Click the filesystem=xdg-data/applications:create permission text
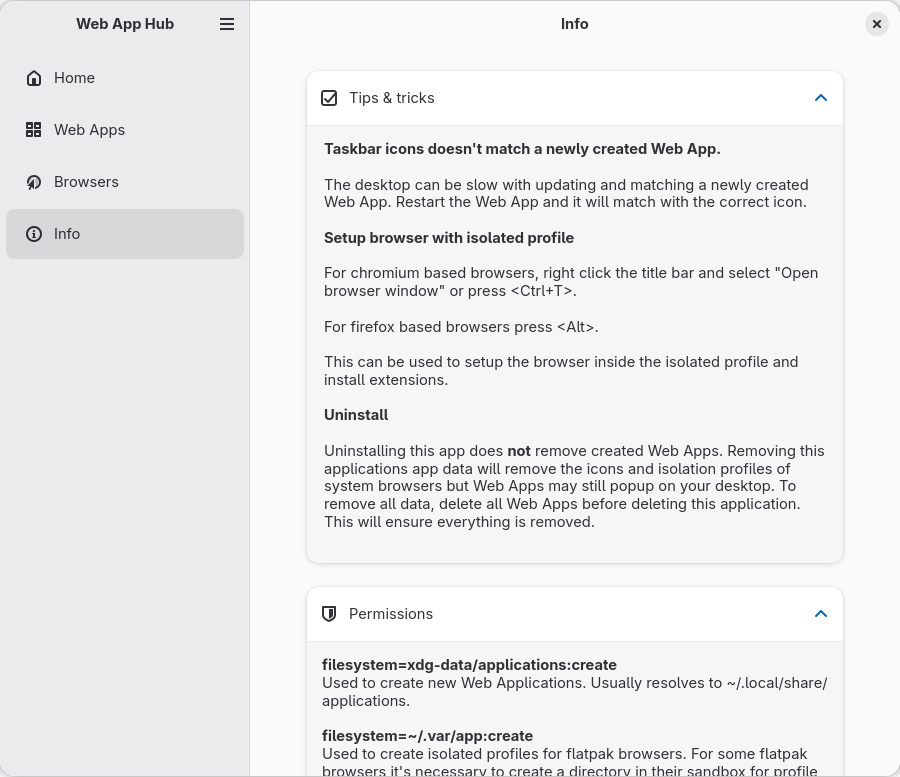The height and width of the screenshot is (777, 900). coord(469,665)
